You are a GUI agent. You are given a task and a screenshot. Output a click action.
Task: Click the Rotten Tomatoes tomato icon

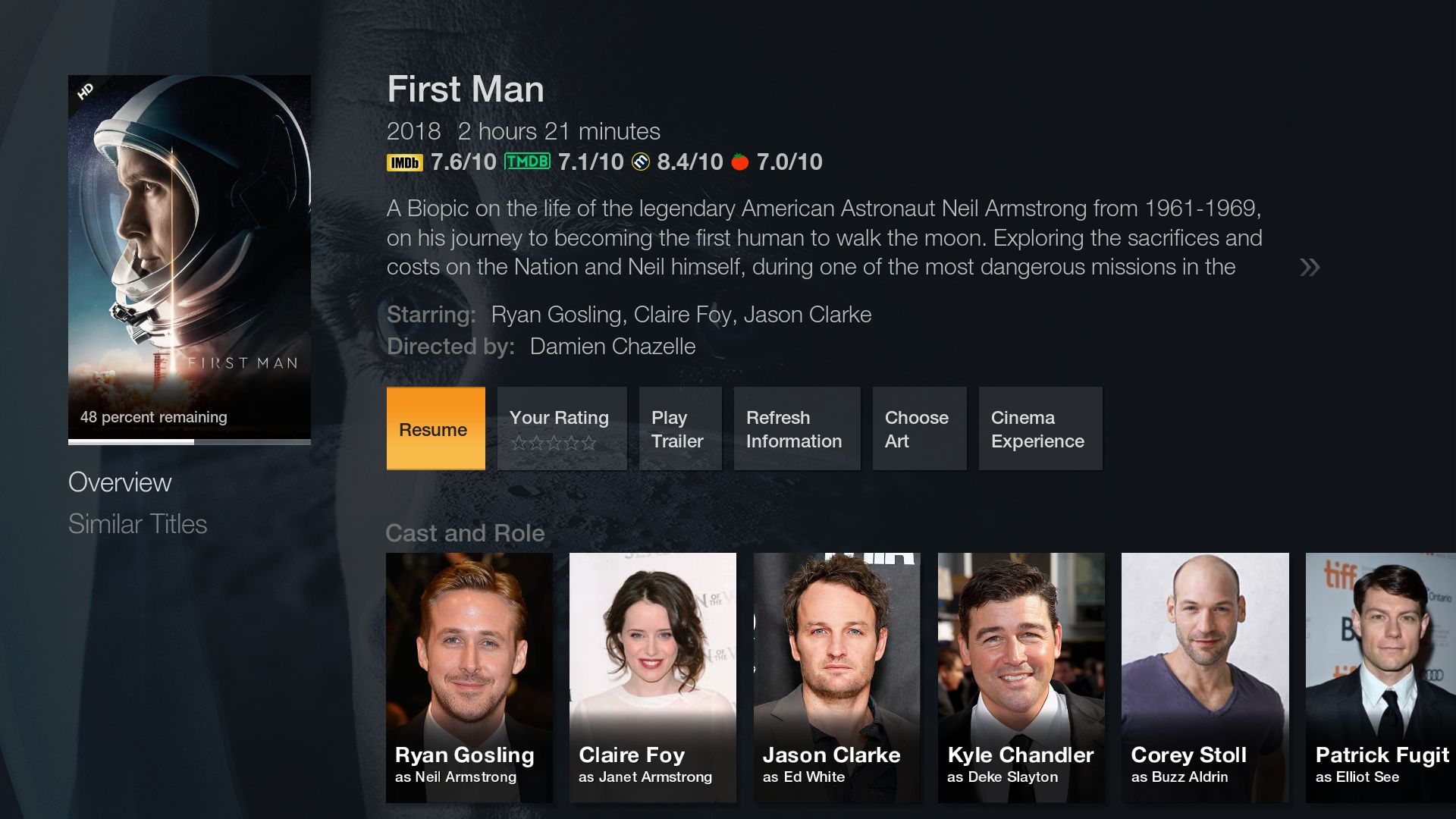pos(740,162)
